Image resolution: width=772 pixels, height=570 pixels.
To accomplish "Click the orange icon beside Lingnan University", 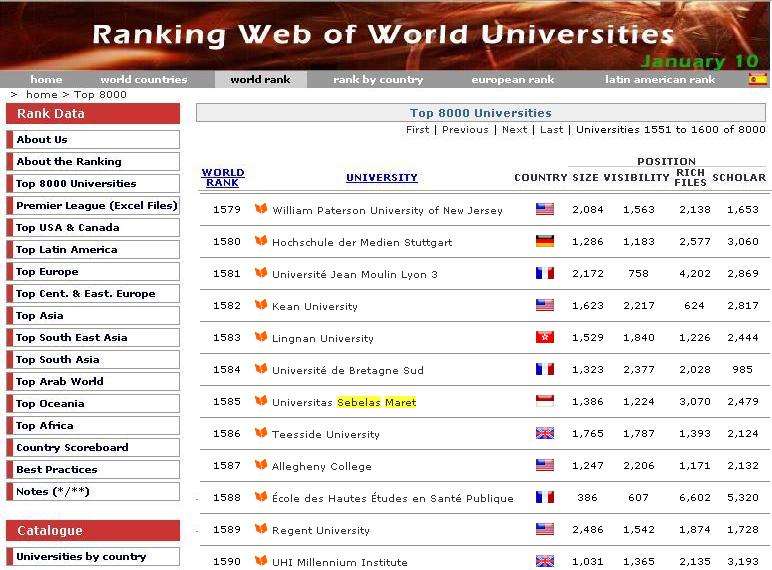I will point(261,337).
